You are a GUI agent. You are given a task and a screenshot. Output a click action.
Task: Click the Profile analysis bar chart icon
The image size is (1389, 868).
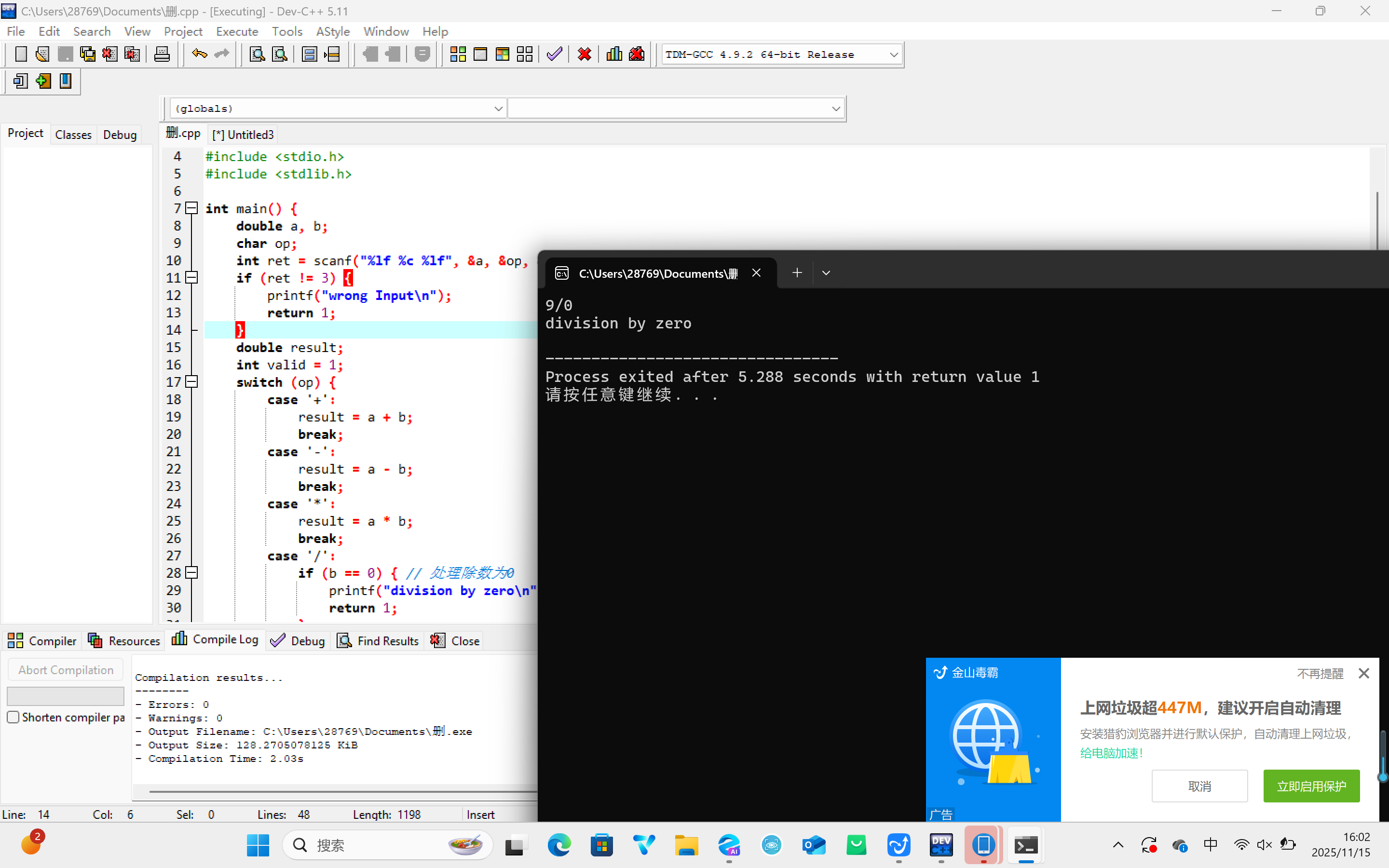pyautogui.click(x=613, y=54)
